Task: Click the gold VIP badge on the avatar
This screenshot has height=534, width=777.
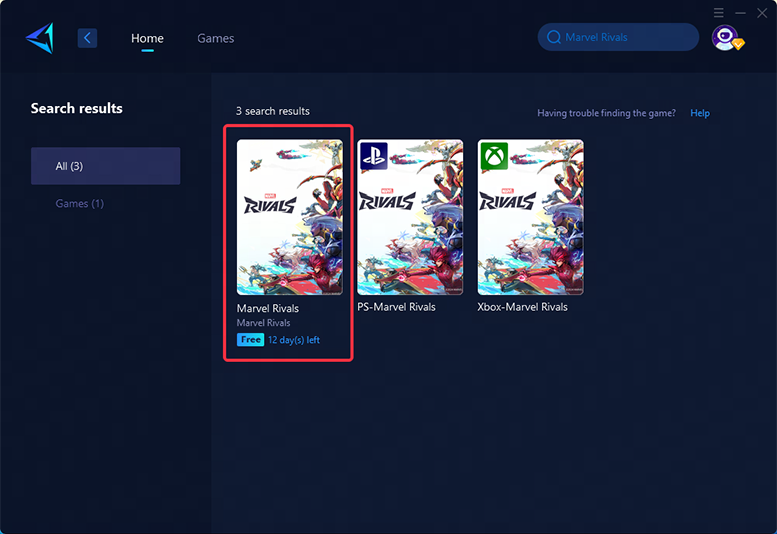Action: (738, 44)
